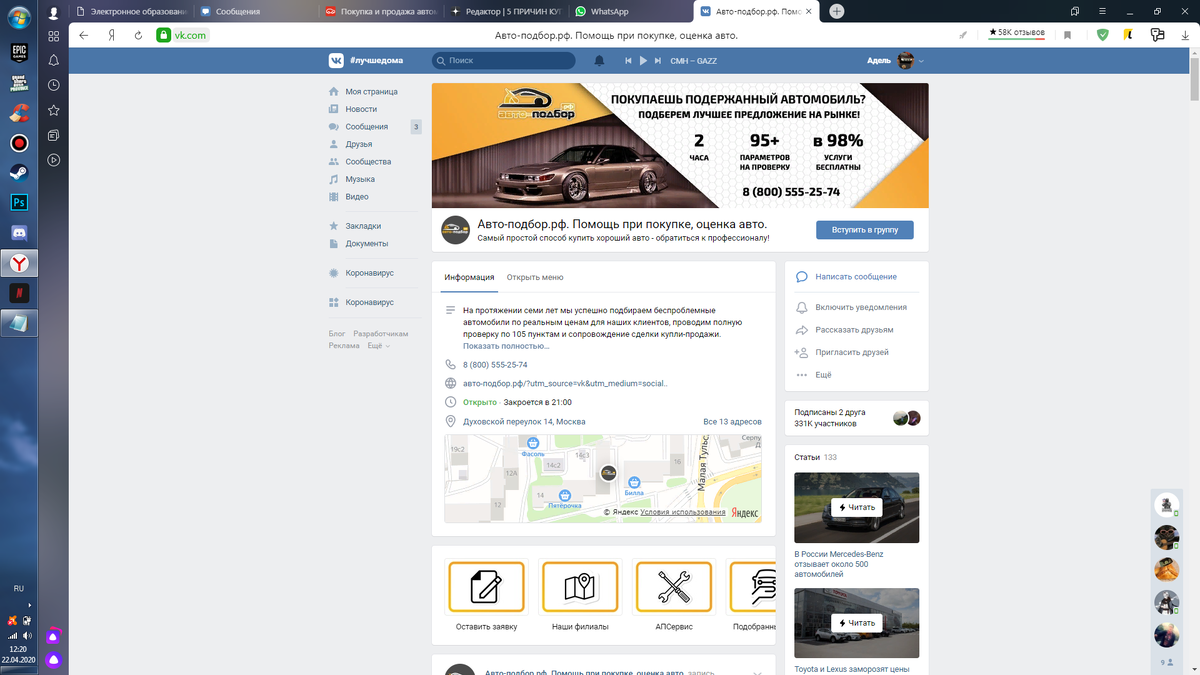
Task: Switch to Электронное образование browser tab
Action: (130, 12)
